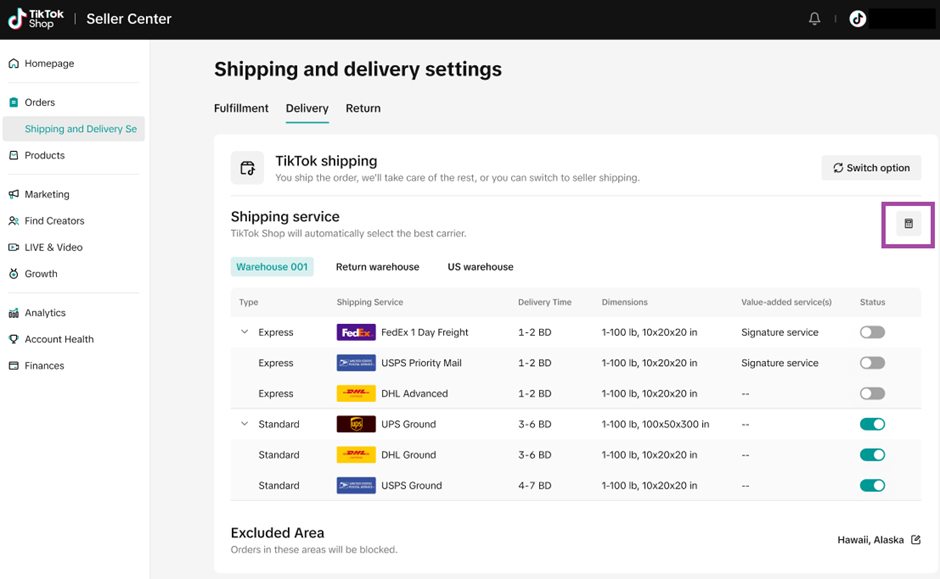The image size is (940, 579).
Task: Enable DHL Advanced toggle
Action: click(872, 393)
